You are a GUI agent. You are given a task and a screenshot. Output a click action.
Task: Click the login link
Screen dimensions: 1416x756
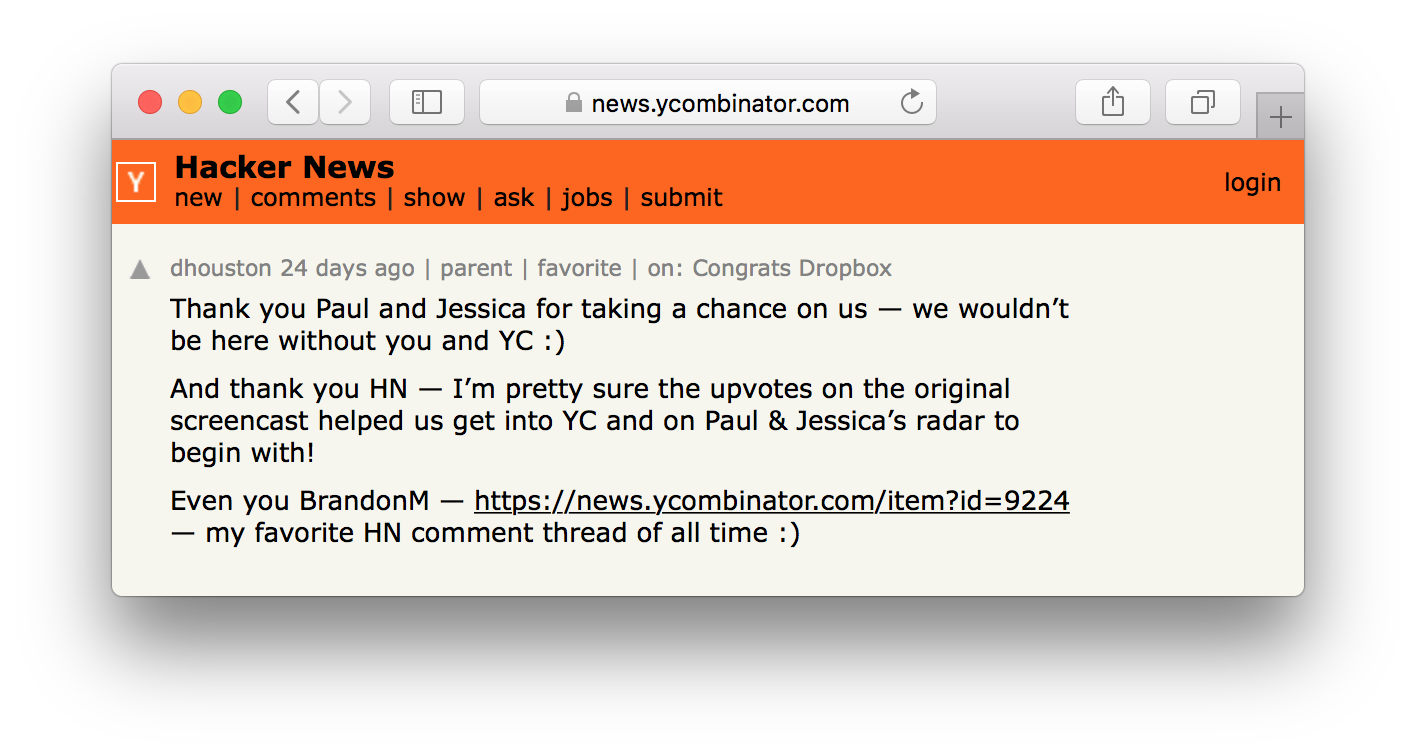(x=1252, y=183)
